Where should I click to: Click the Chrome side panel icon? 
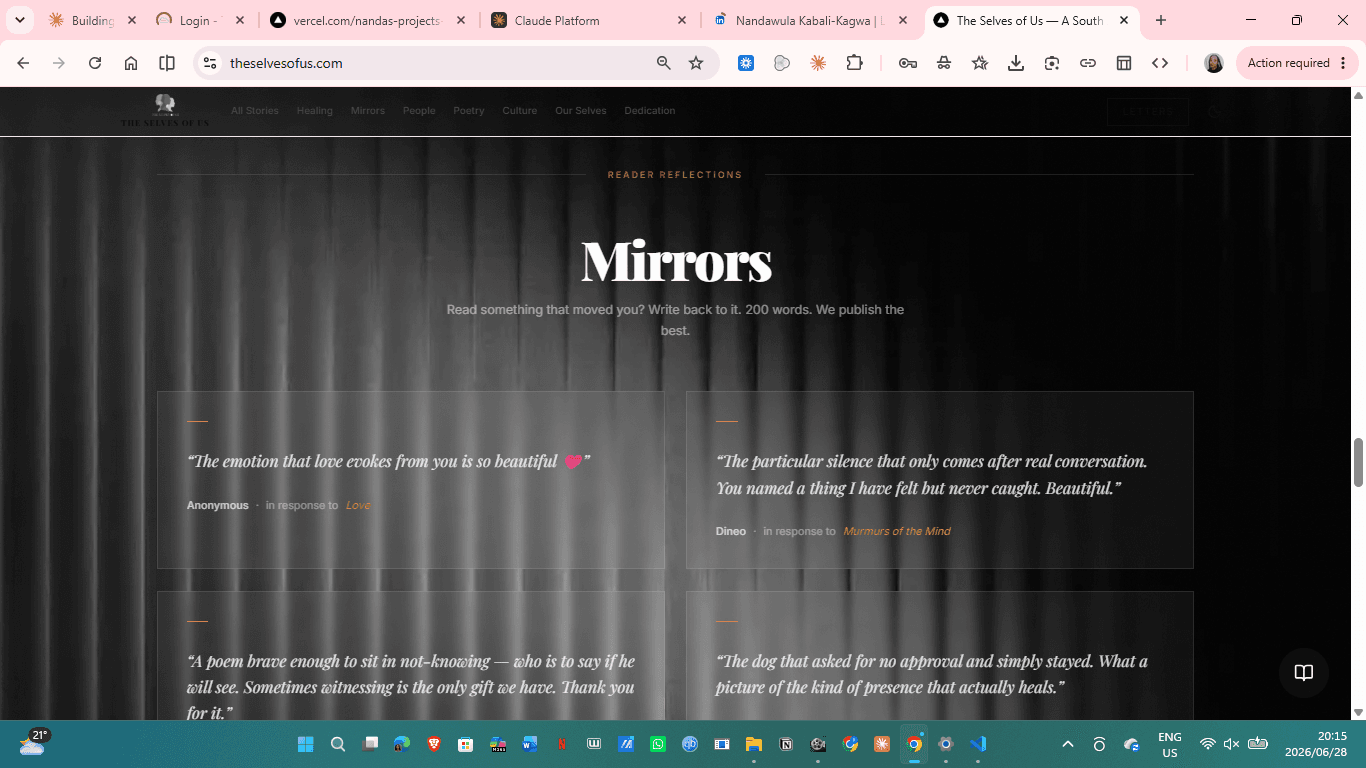pyautogui.click(x=167, y=63)
